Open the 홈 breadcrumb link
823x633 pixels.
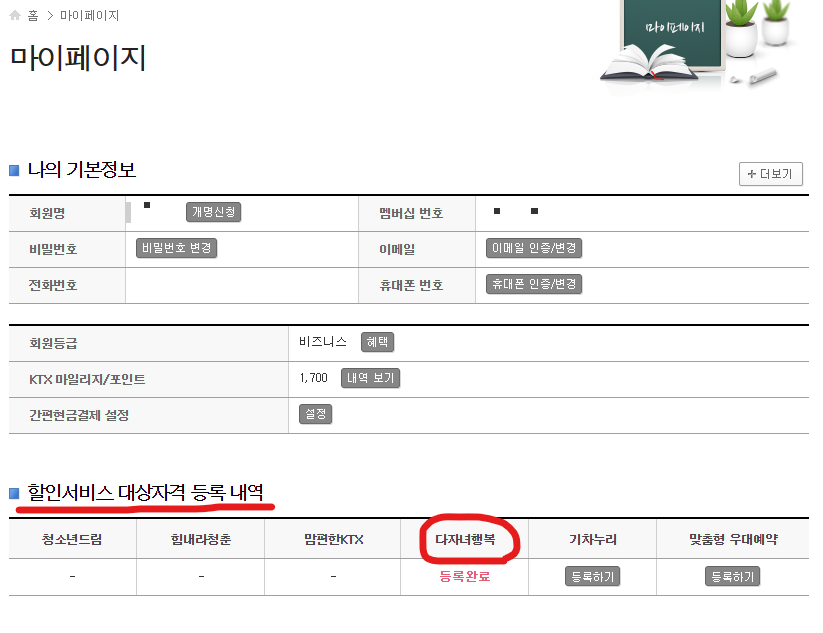33,16
